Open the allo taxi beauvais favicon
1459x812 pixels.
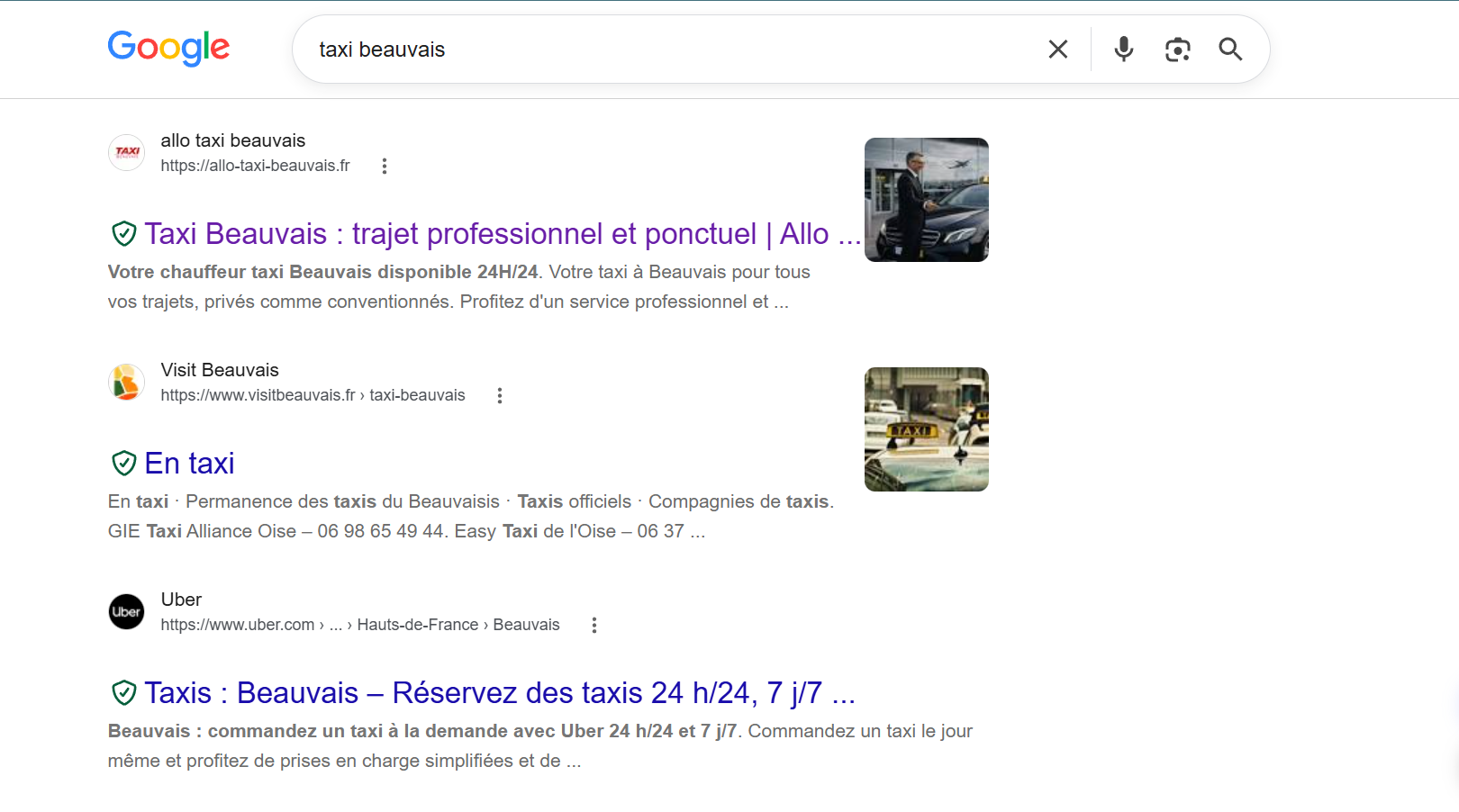(x=127, y=153)
